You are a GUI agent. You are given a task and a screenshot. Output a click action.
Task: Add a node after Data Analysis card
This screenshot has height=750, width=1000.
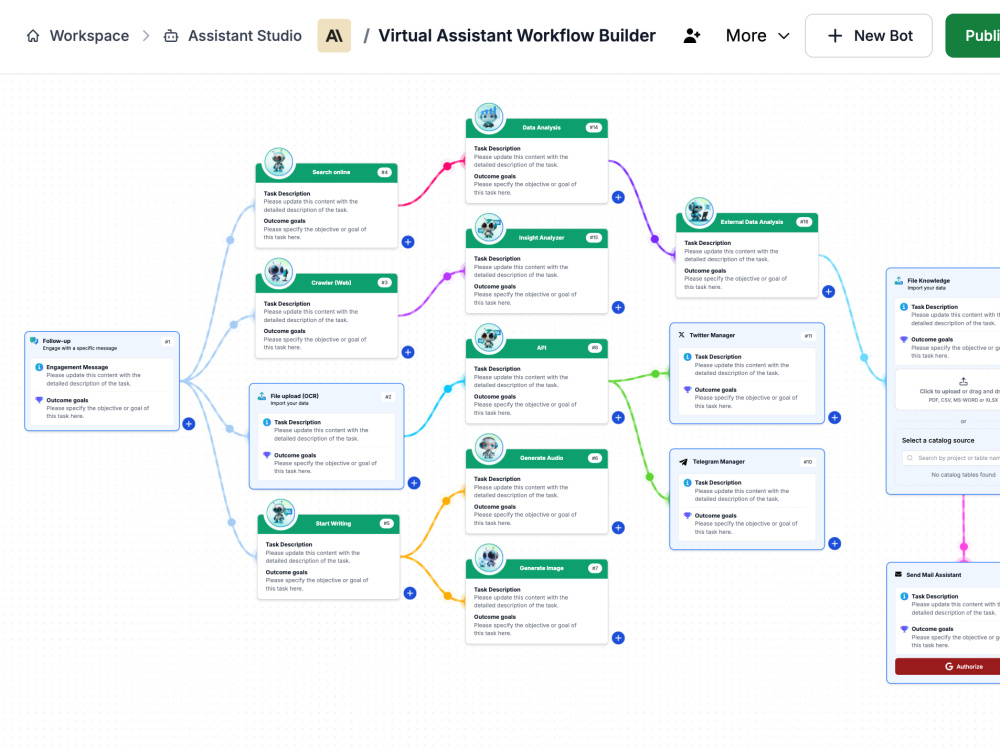[x=618, y=197]
